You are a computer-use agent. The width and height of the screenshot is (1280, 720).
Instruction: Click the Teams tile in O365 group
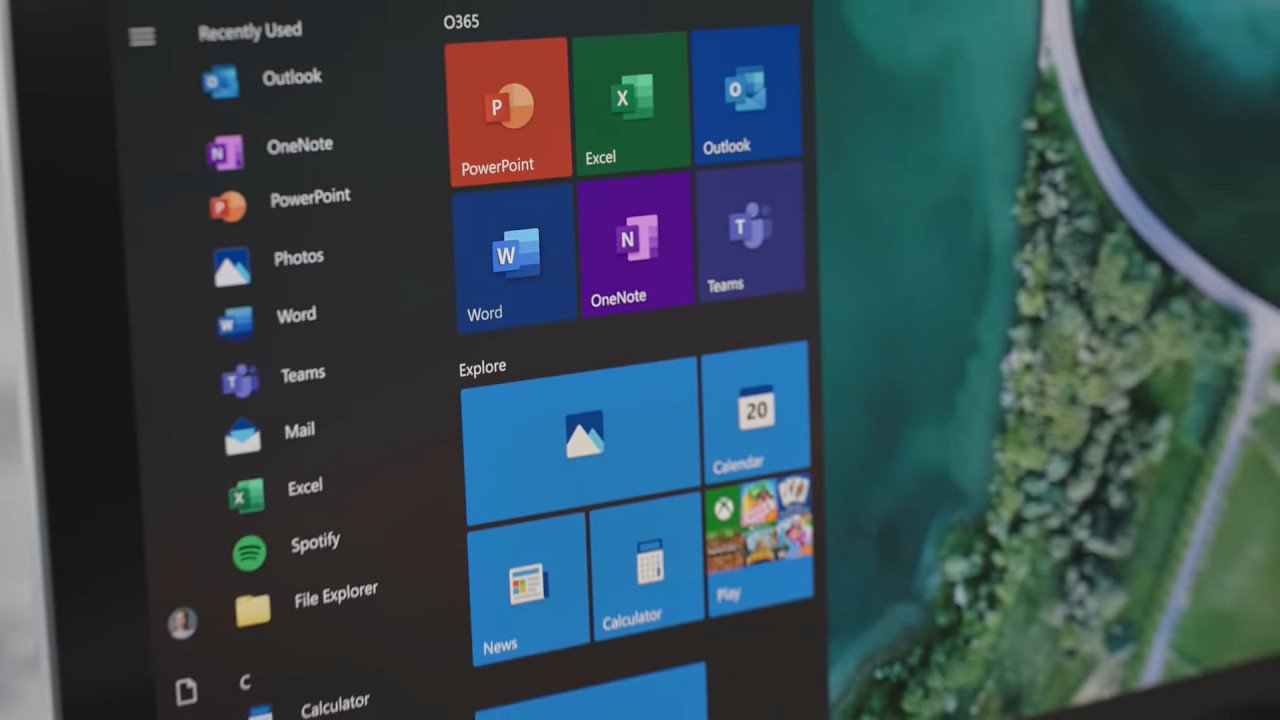pyautogui.click(x=750, y=232)
